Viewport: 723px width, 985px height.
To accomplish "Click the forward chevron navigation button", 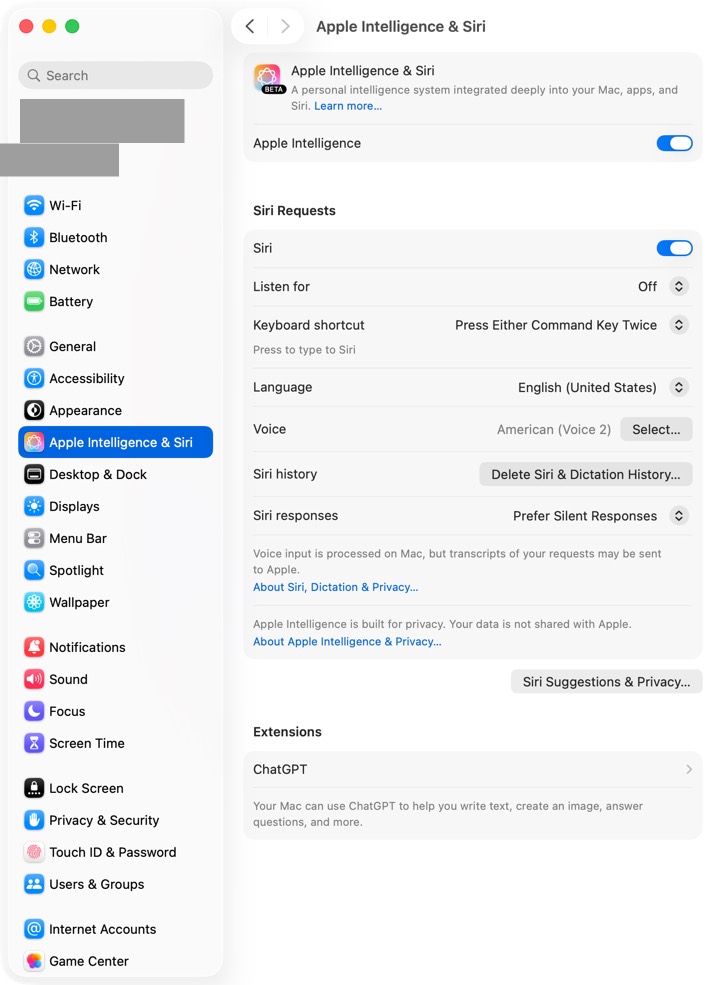I will click(285, 26).
